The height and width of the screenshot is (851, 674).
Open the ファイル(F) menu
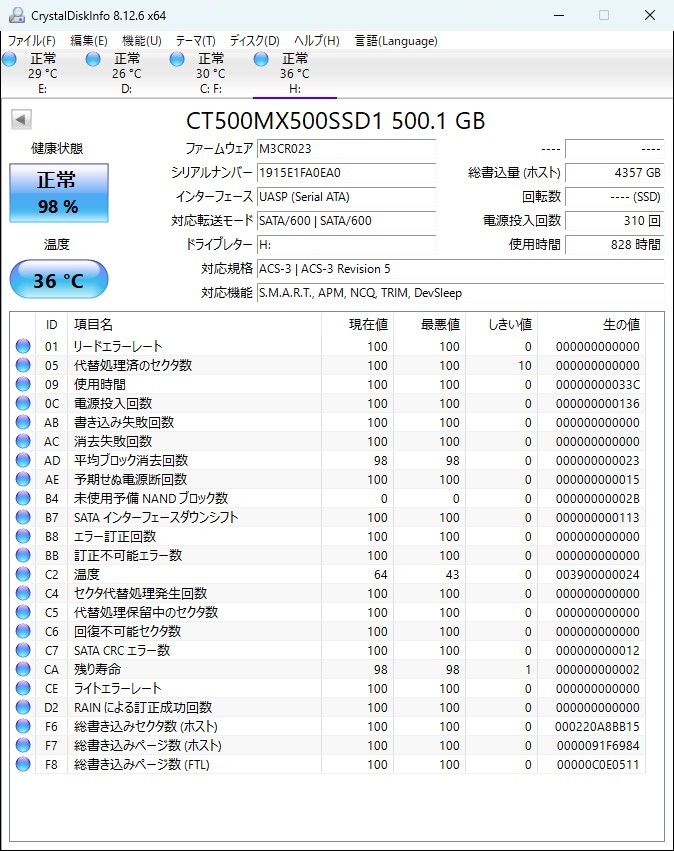31,41
